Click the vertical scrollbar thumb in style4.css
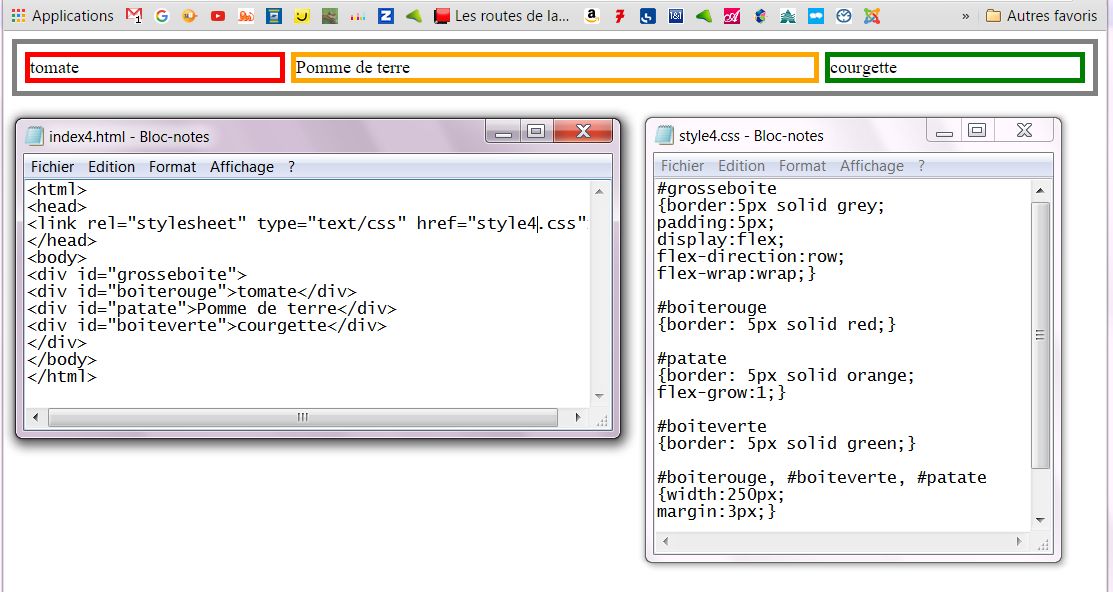This screenshot has height=592, width=1113. coord(1040,335)
